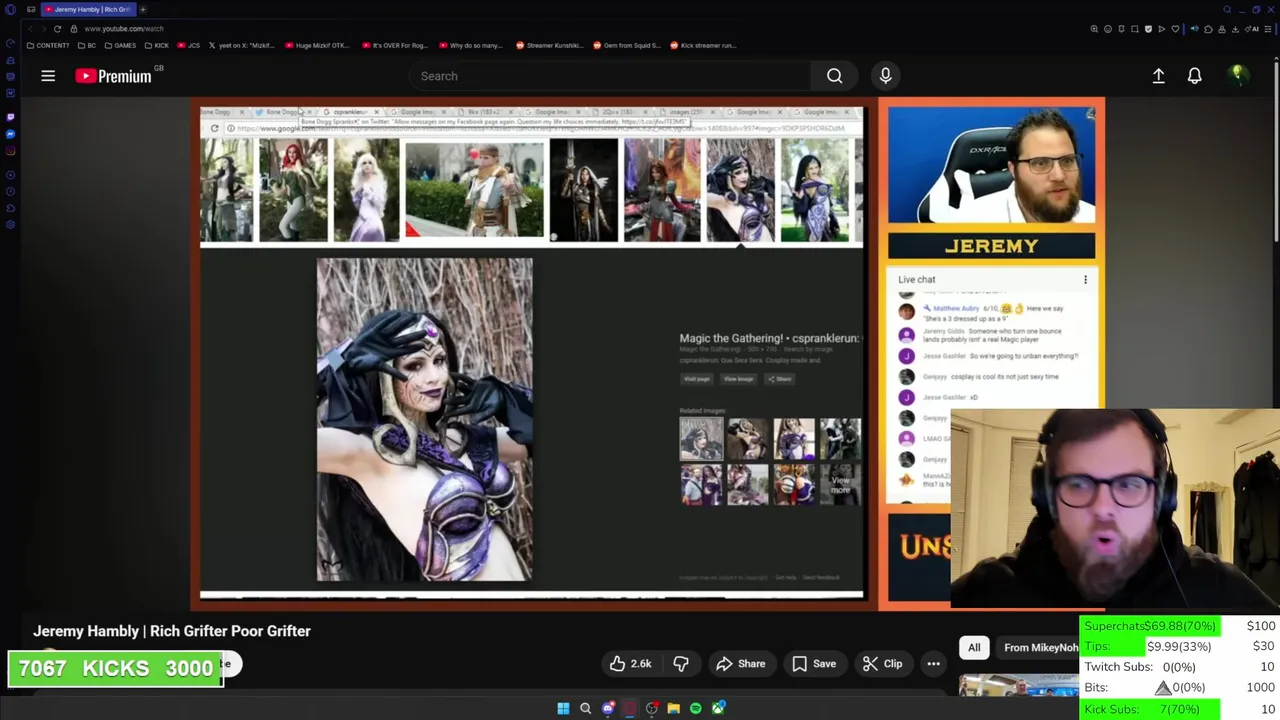The width and height of the screenshot is (1280, 720).
Task: Open more actions ellipsis below video
Action: (x=933, y=664)
